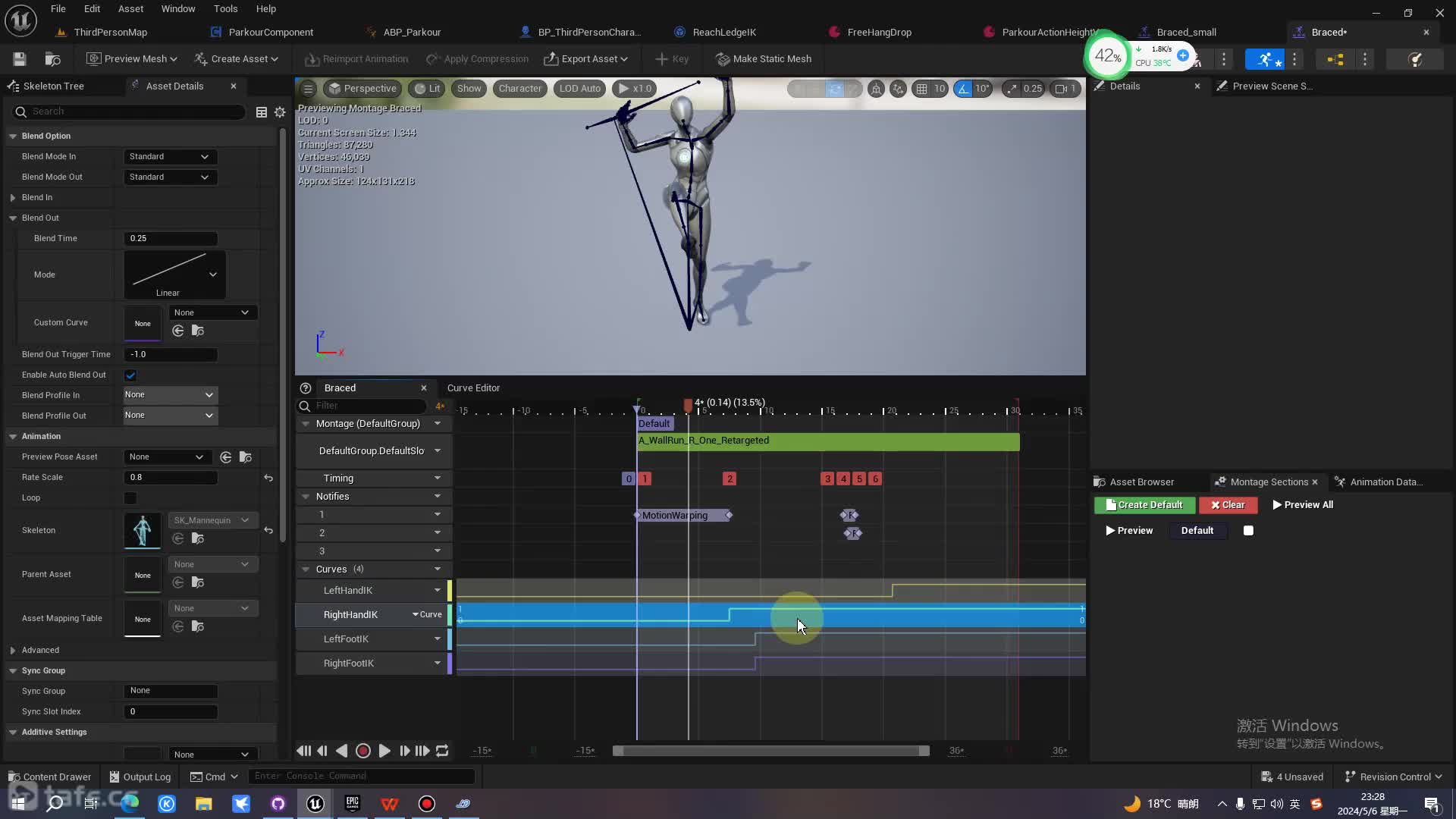Toggle the scale snap icon in the viewport

click(1012, 89)
